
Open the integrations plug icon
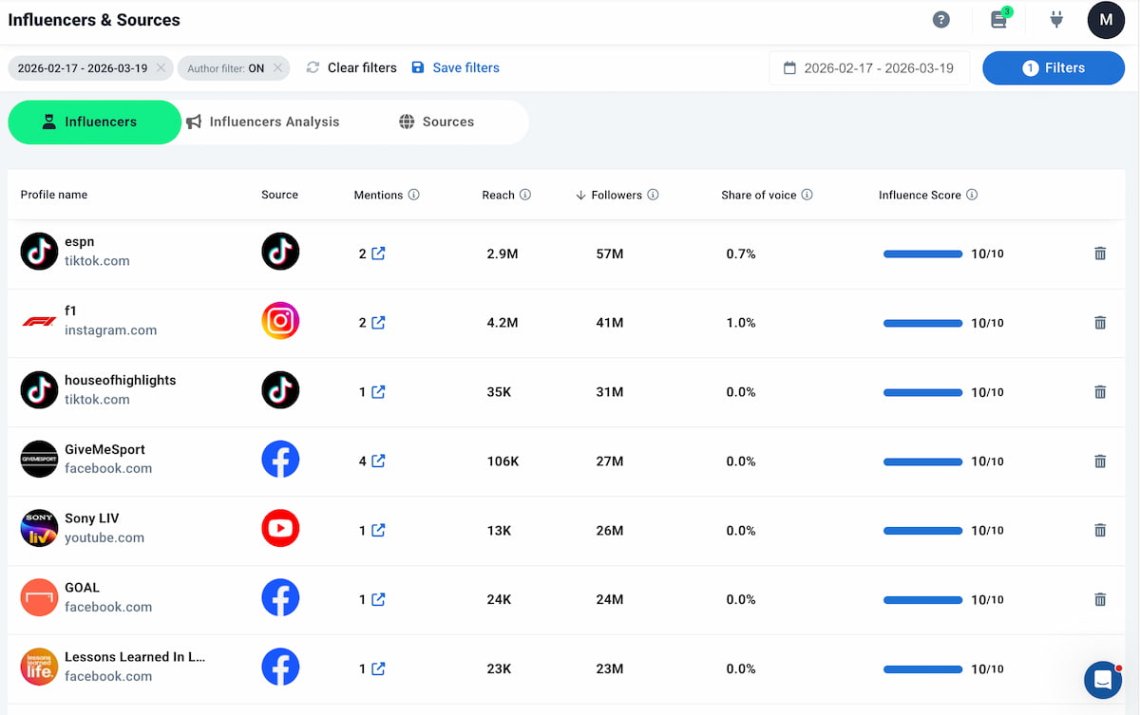click(x=1056, y=19)
